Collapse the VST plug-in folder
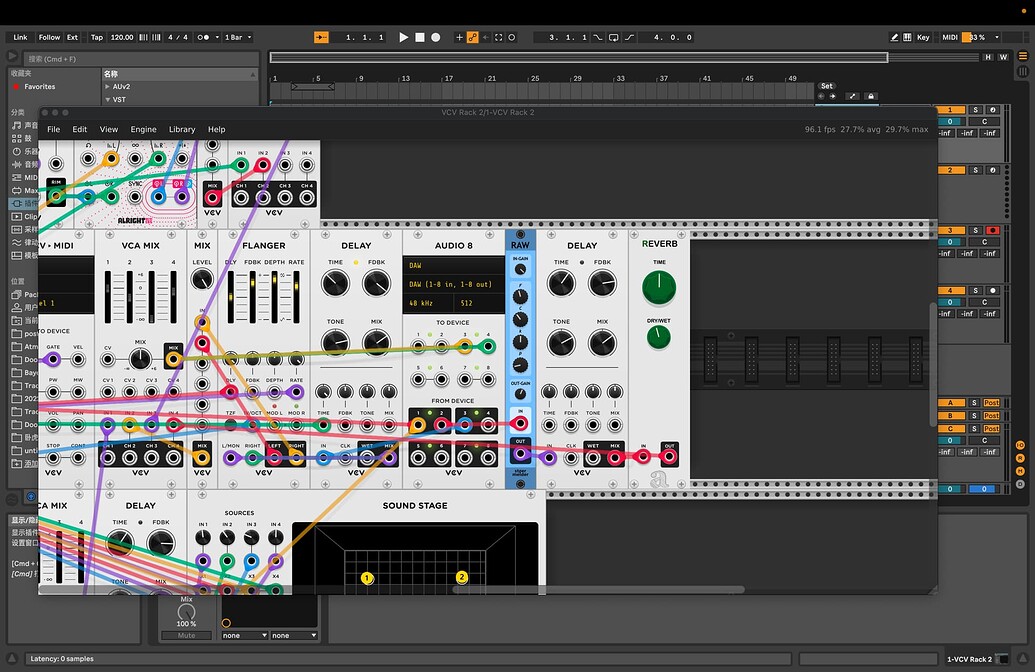Screen dimensions: 1035x672 tap(107, 100)
